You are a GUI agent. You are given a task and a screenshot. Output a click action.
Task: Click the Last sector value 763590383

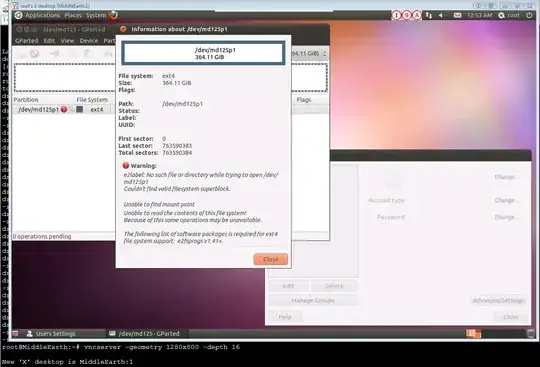[177, 146]
